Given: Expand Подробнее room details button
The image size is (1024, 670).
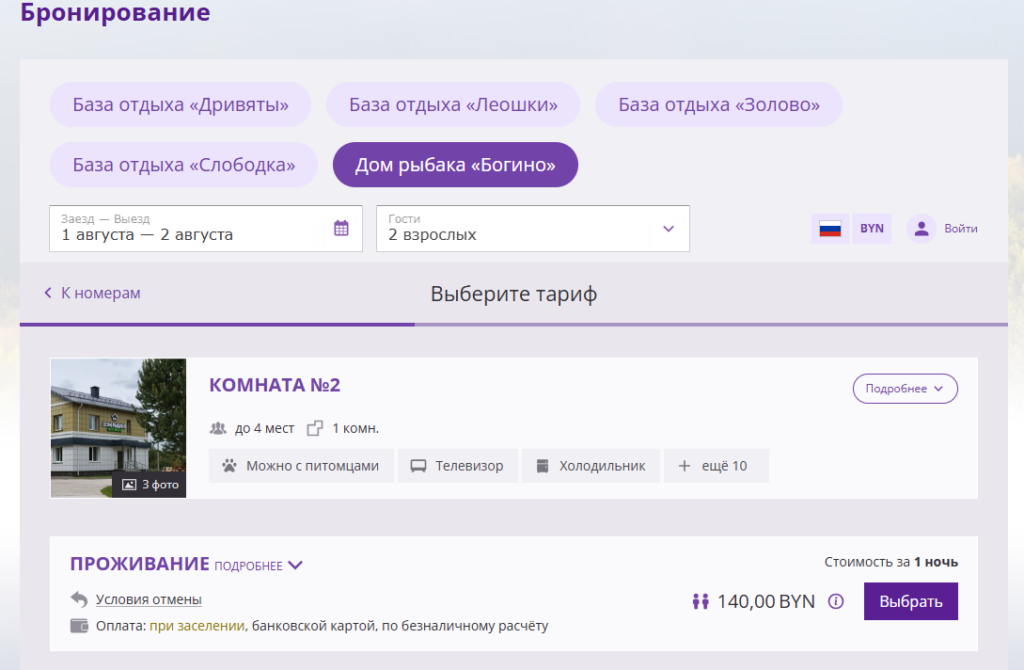Looking at the screenshot, I should pos(905,389).
